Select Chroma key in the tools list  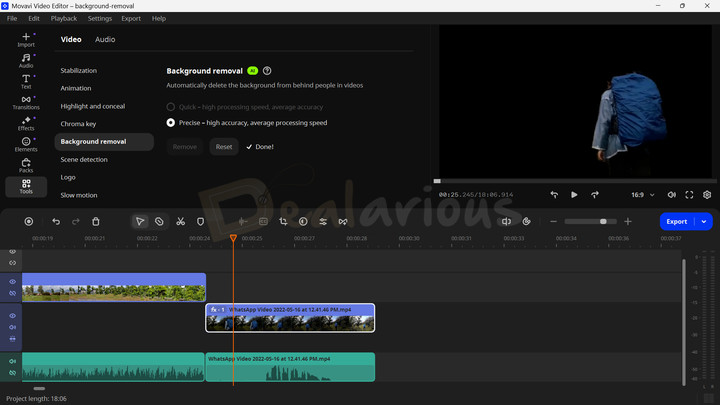(78, 124)
